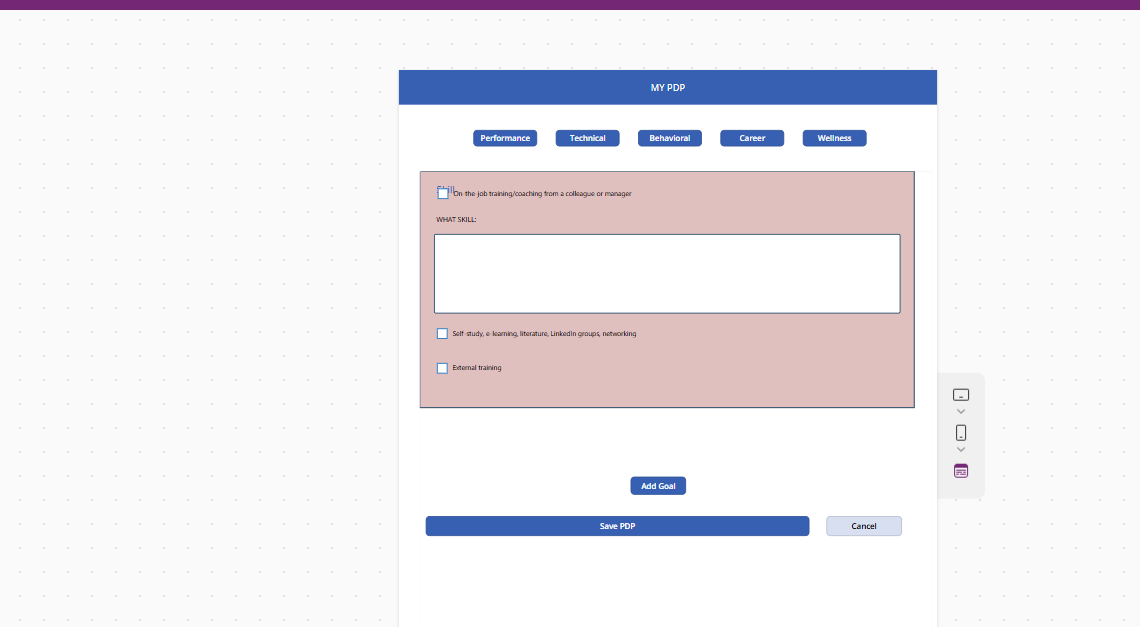Select the MY PDP header bar
The width and height of the screenshot is (1140, 627).
click(x=667, y=88)
